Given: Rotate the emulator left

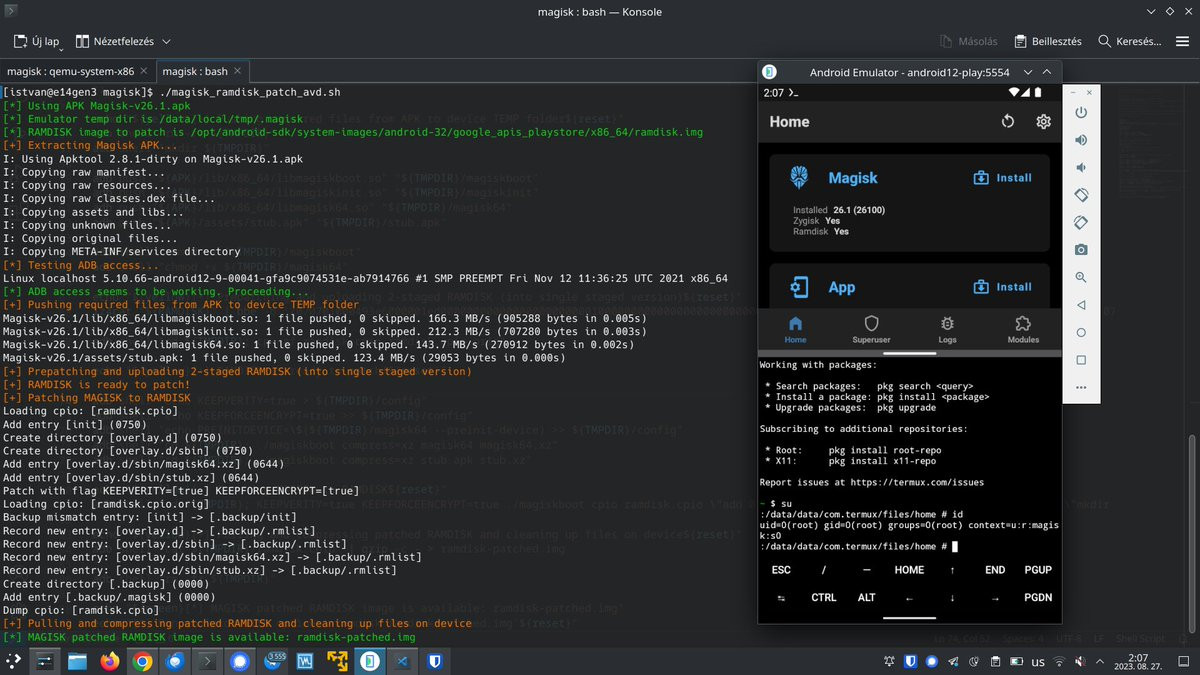Looking at the screenshot, I should 1081,195.
